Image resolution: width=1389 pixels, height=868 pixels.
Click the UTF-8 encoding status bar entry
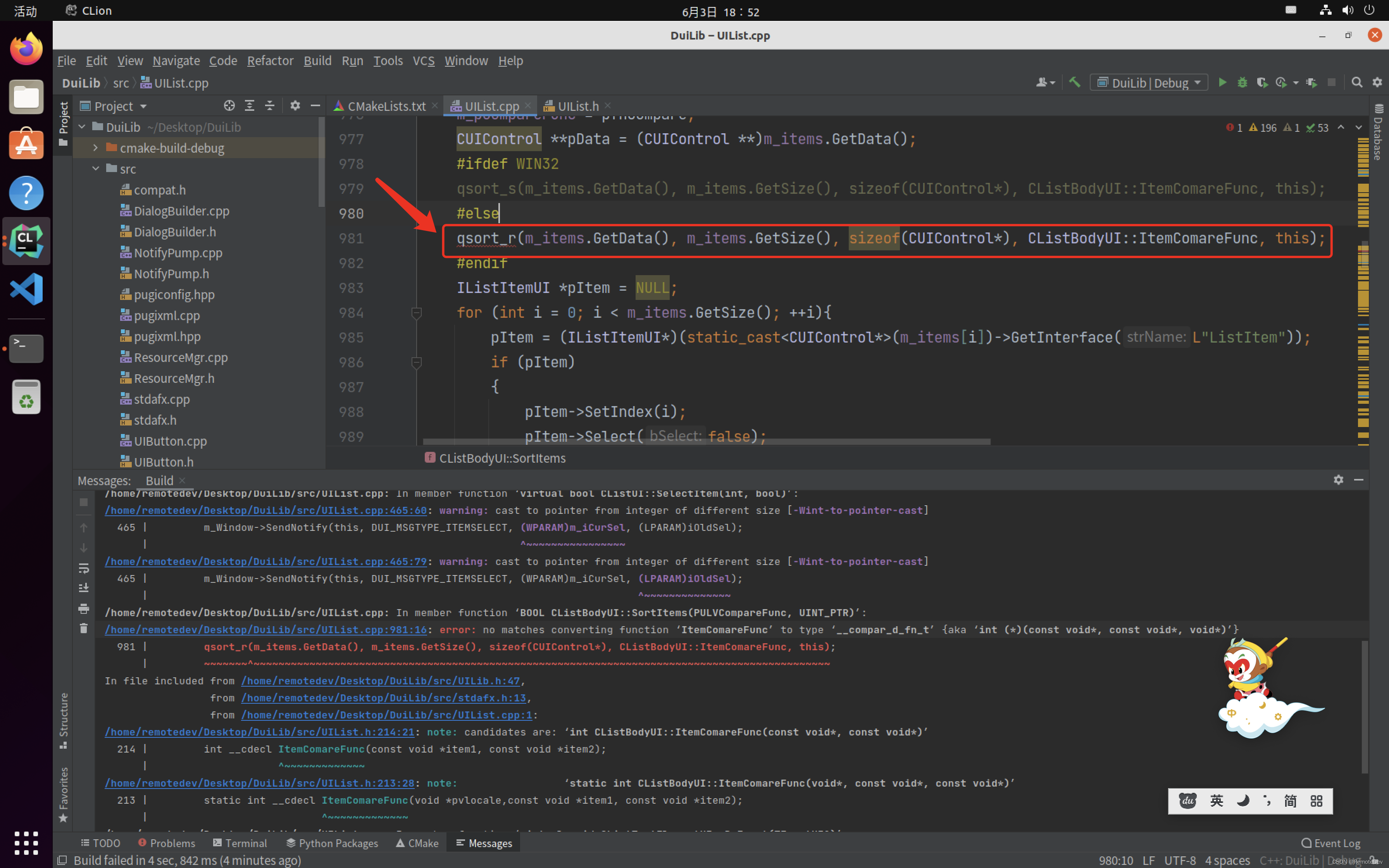click(1179, 860)
